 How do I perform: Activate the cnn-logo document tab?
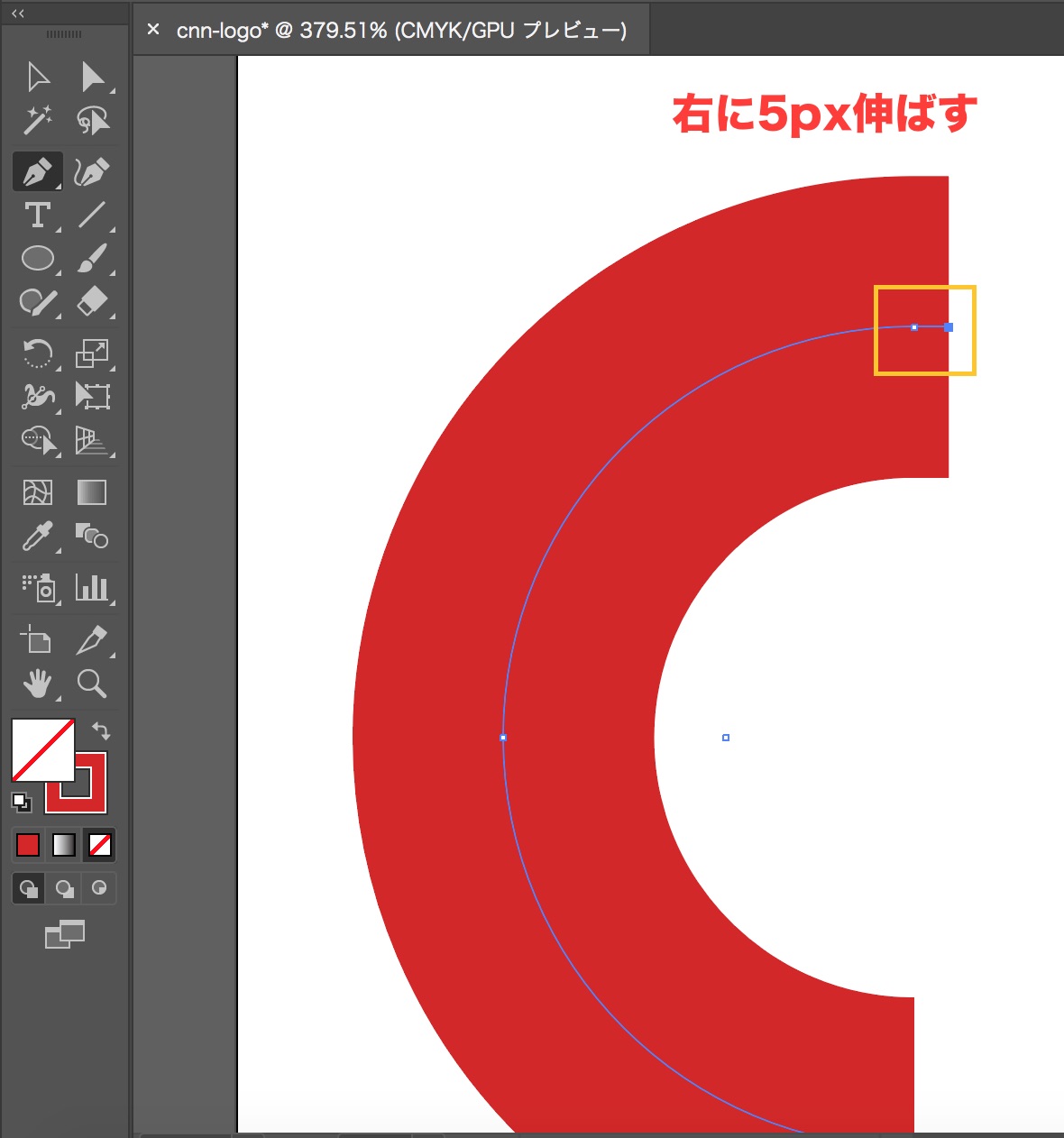[x=401, y=30]
